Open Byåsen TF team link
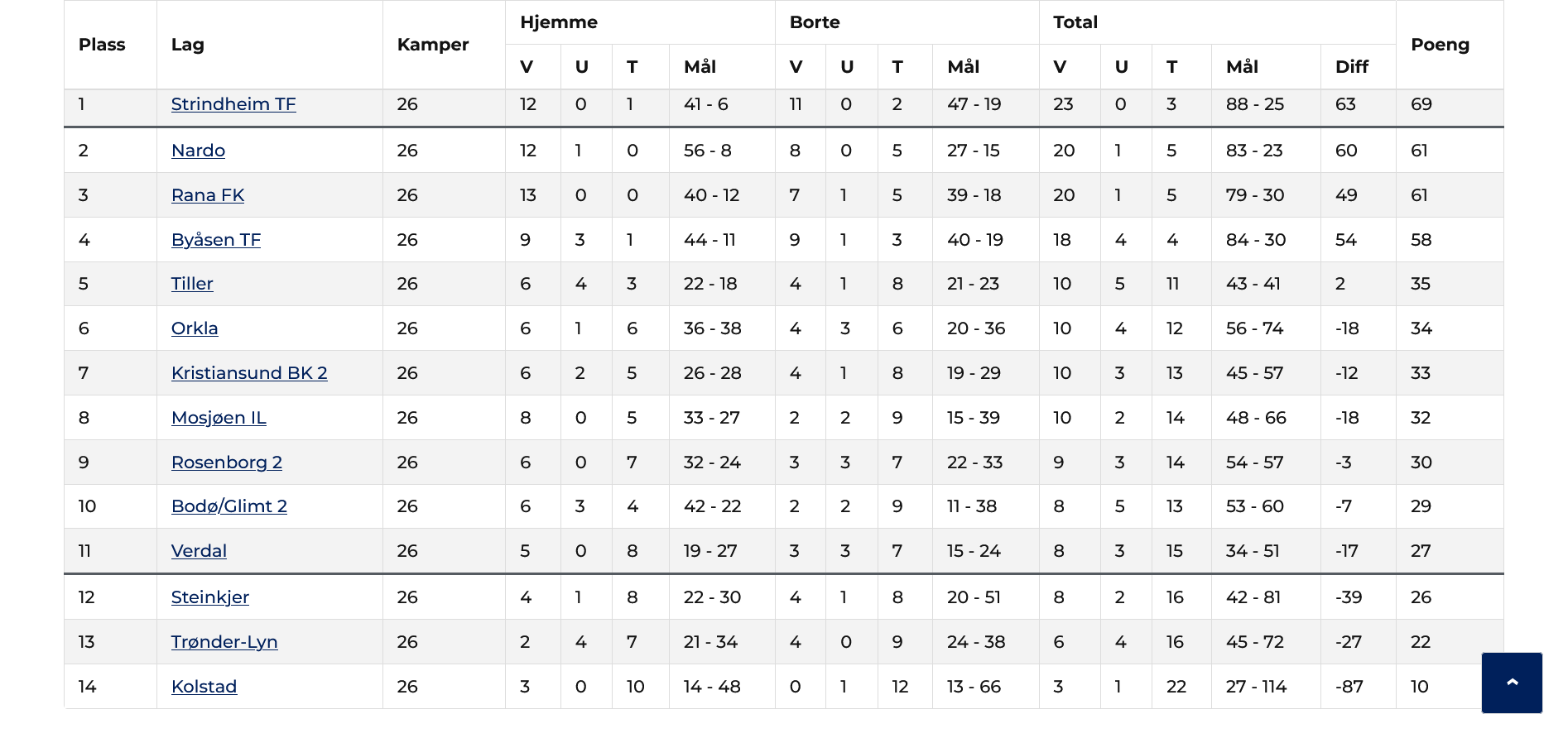 tap(216, 240)
